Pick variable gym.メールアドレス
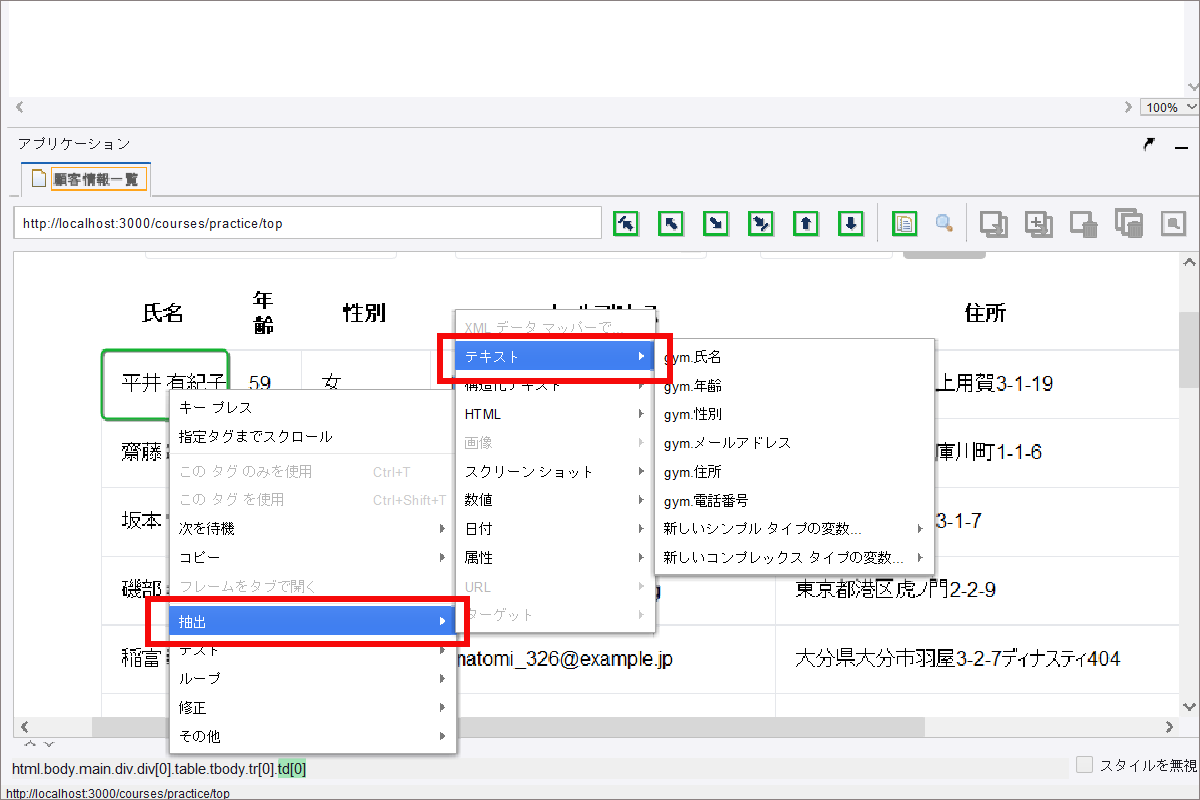 coord(794,443)
